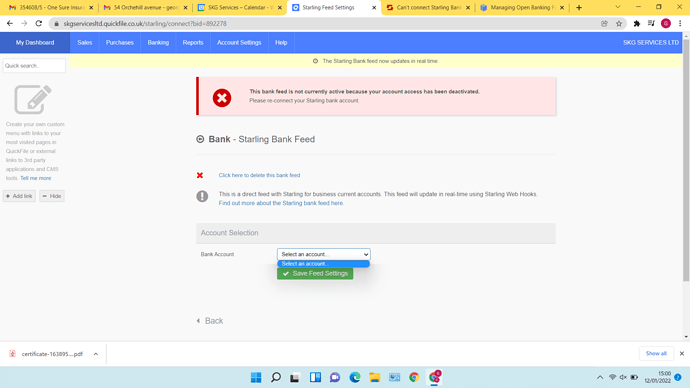Viewport: 690px width, 388px height.
Task: Click the red X delete feed icon
Action: point(200,175)
